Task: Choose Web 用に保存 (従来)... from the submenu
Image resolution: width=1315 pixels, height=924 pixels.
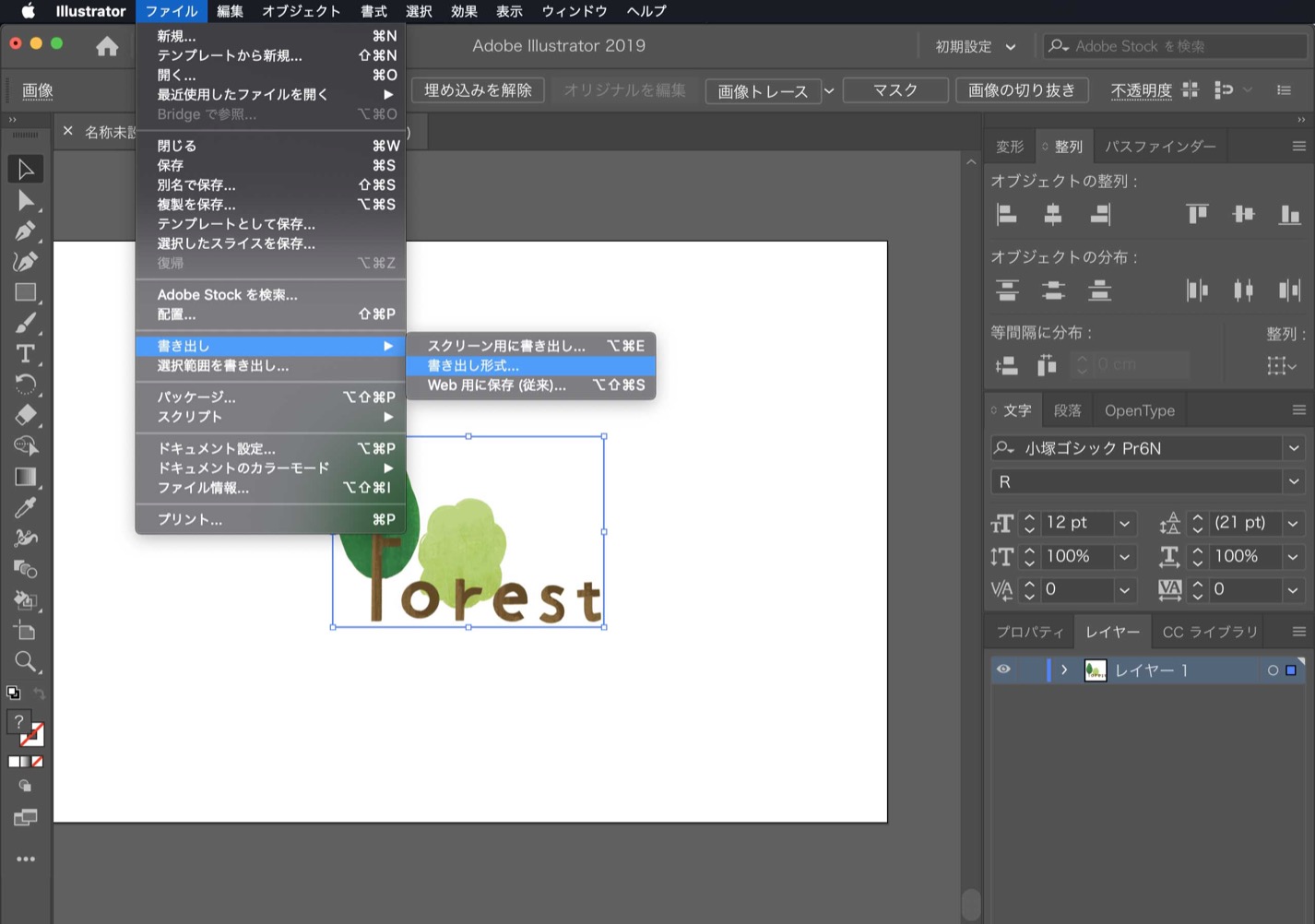Action: coord(531,385)
